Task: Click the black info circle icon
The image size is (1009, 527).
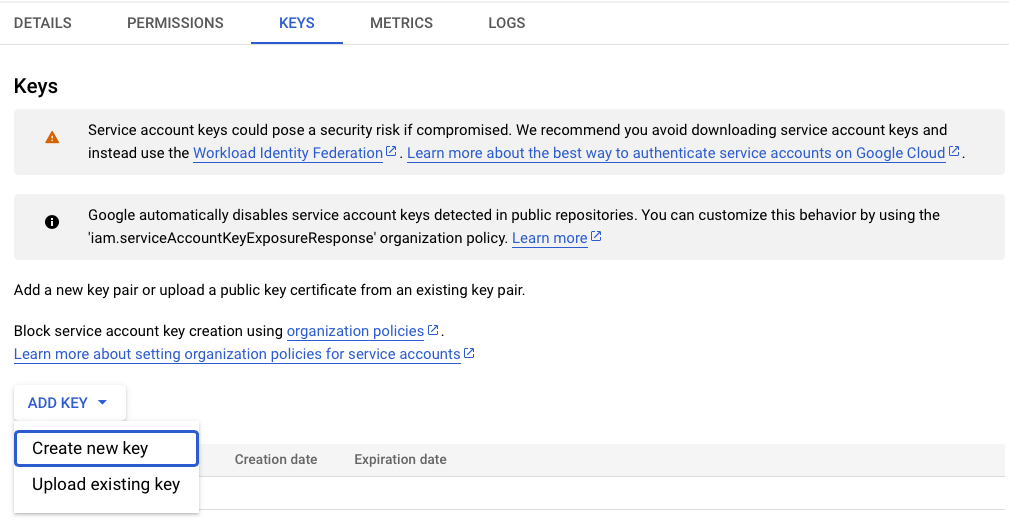Action: coord(52,222)
